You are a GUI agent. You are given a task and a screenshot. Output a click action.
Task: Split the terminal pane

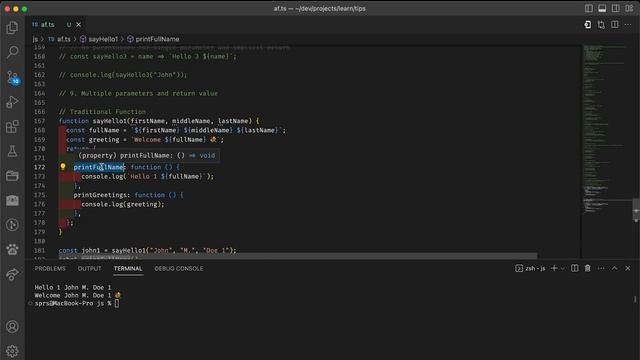click(574, 268)
